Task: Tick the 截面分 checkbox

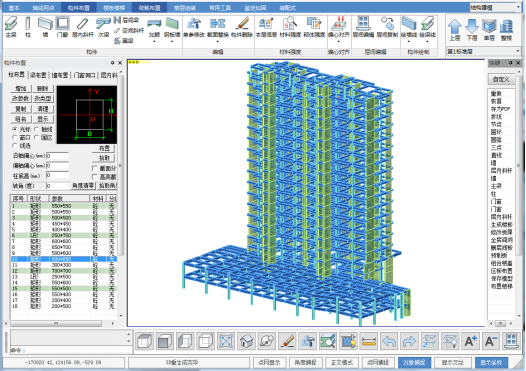Action: (95, 168)
